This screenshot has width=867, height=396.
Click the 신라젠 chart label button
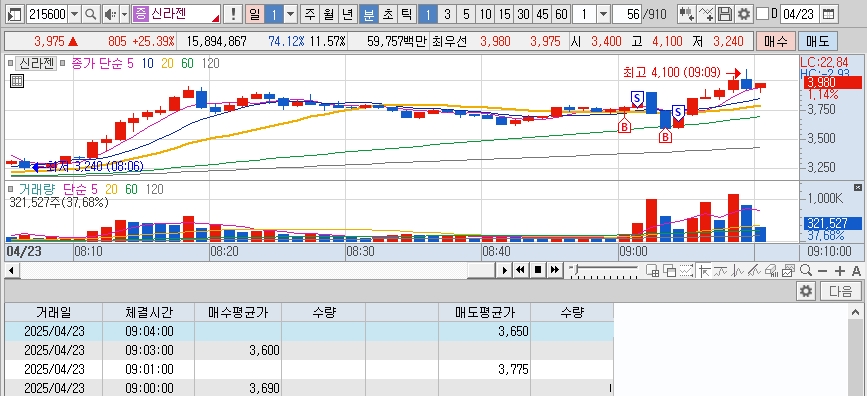coord(35,63)
